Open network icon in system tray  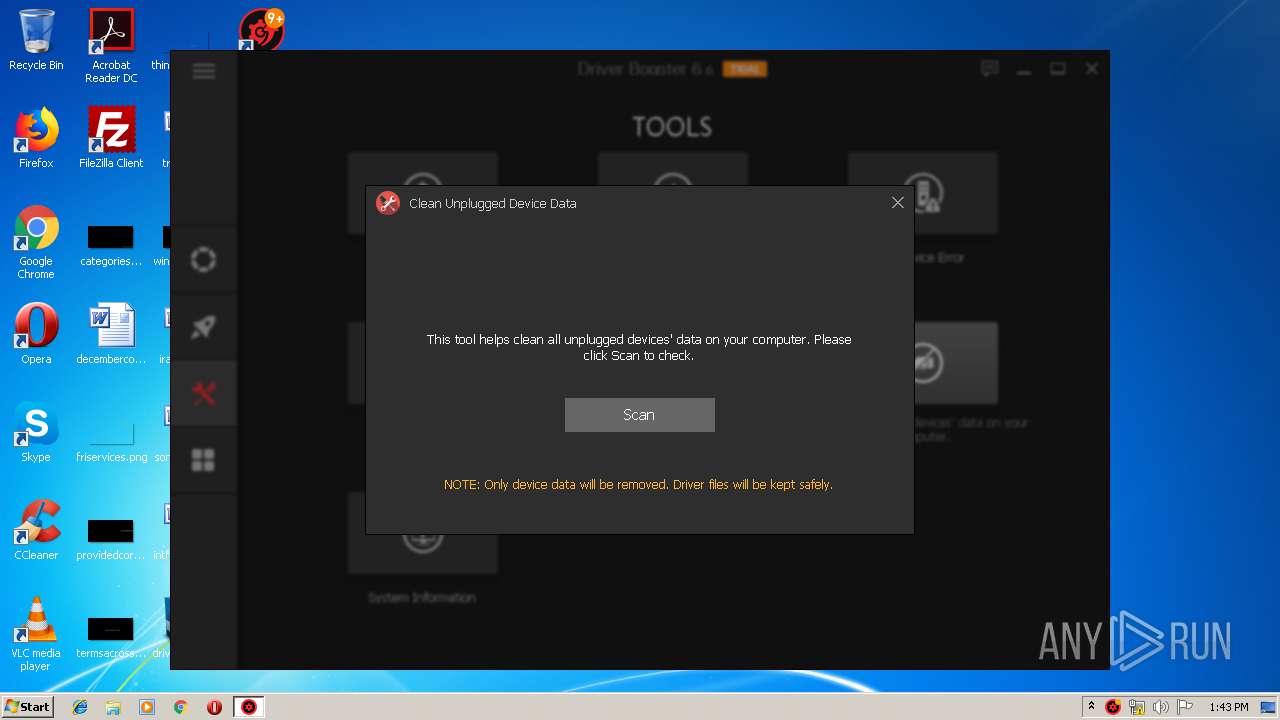pyautogui.click(x=1137, y=707)
